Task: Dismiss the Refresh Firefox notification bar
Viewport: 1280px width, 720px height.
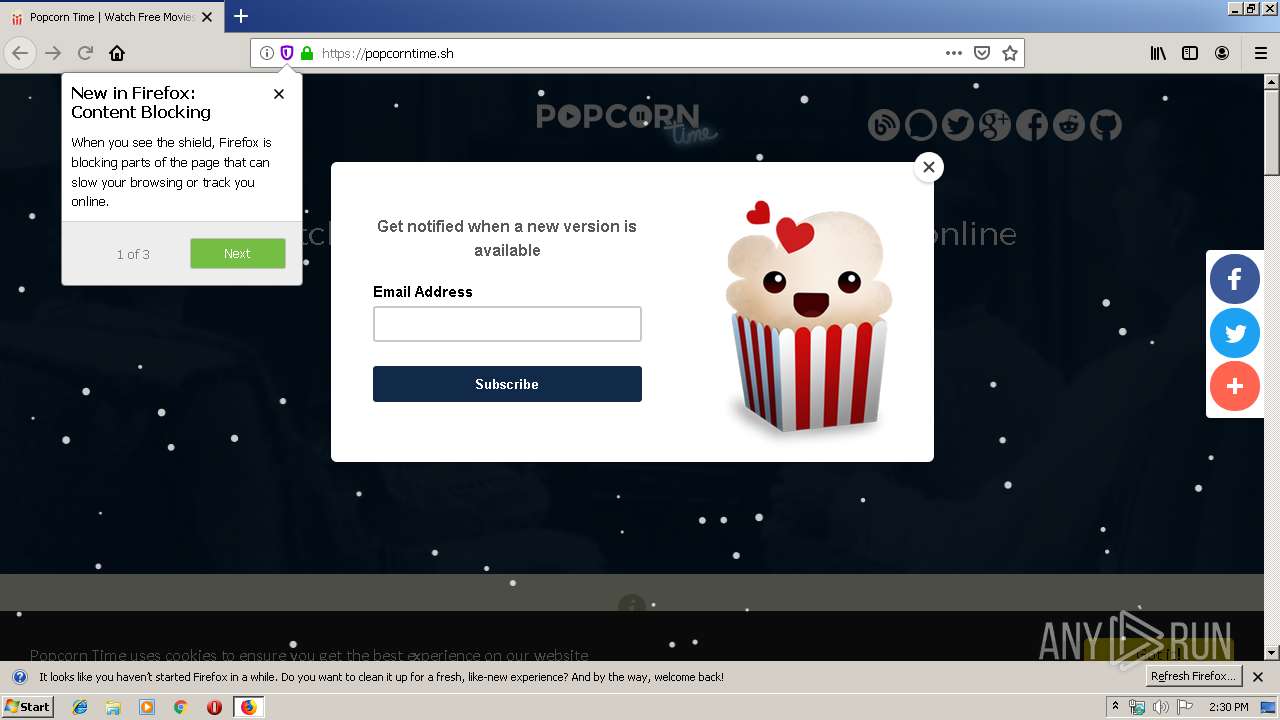Action: (x=1258, y=677)
